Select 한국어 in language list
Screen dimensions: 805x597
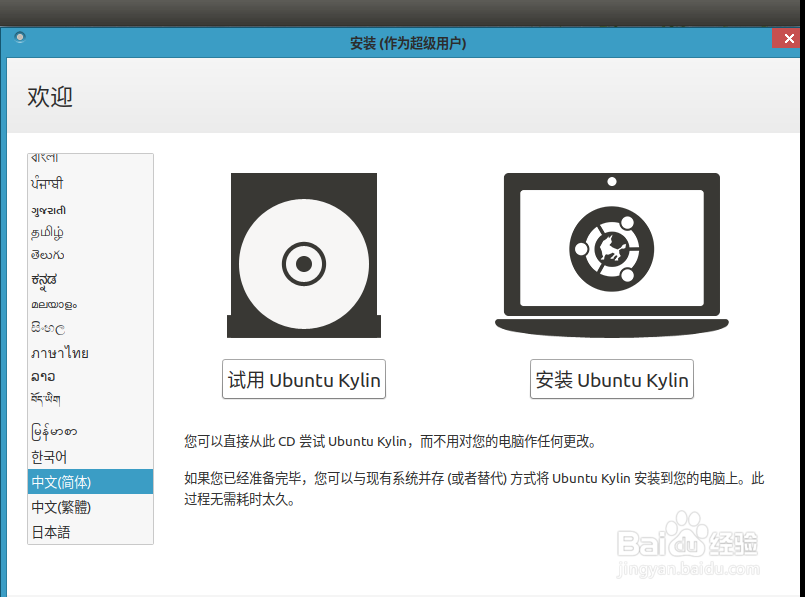[x=90, y=456]
